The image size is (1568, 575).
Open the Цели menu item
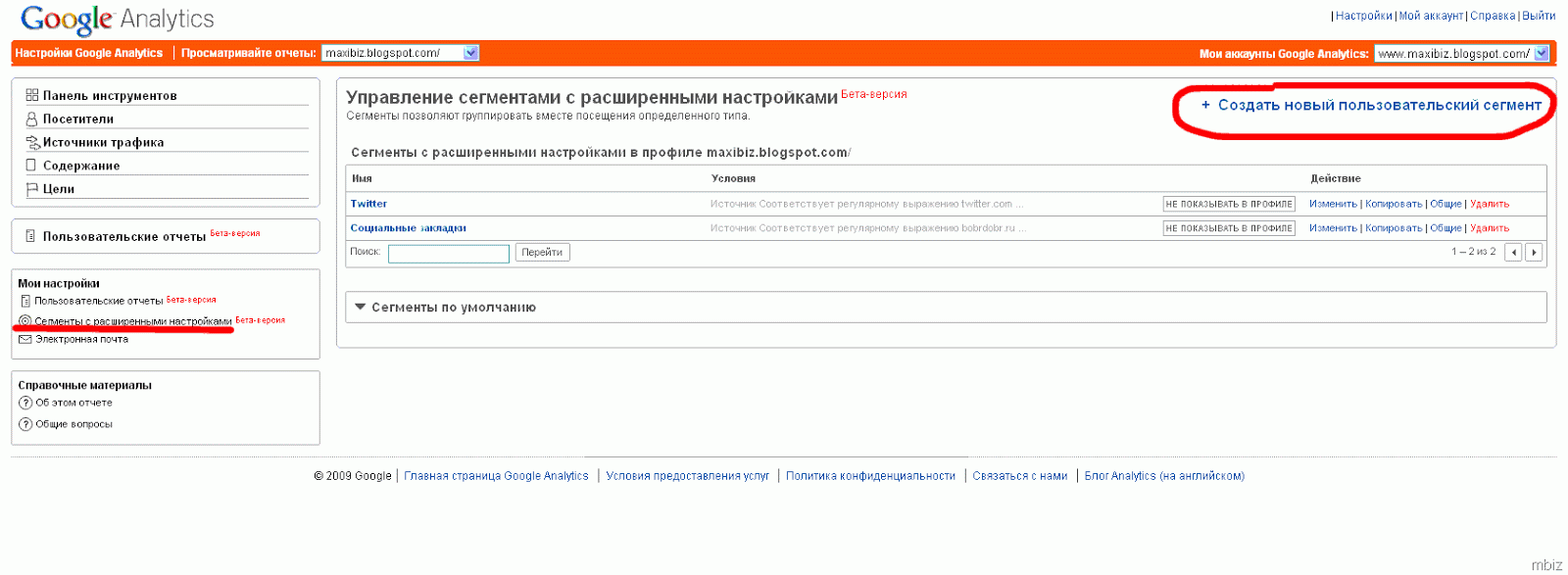pos(59,189)
